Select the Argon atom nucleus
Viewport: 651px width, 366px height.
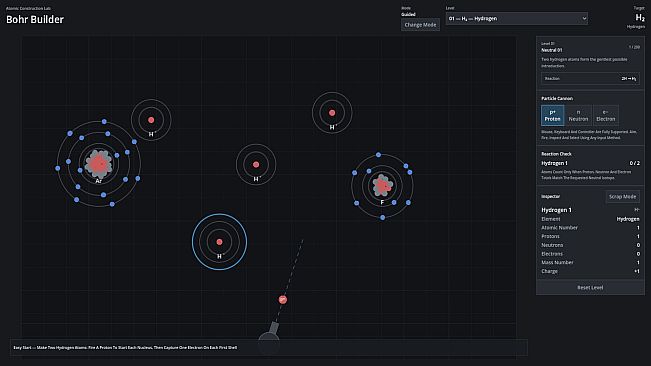(98, 164)
